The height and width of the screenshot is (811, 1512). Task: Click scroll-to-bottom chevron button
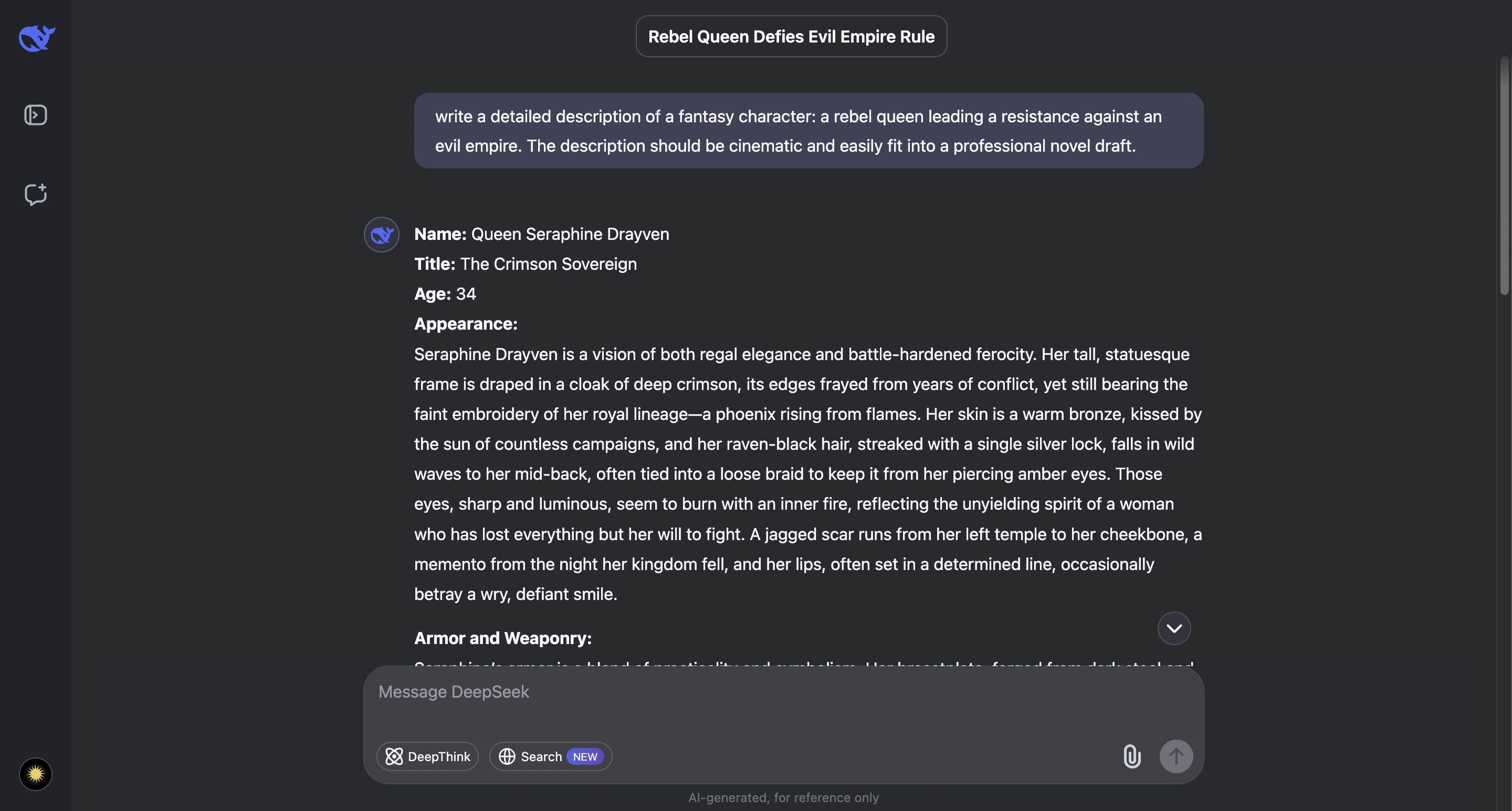click(1174, 628)
